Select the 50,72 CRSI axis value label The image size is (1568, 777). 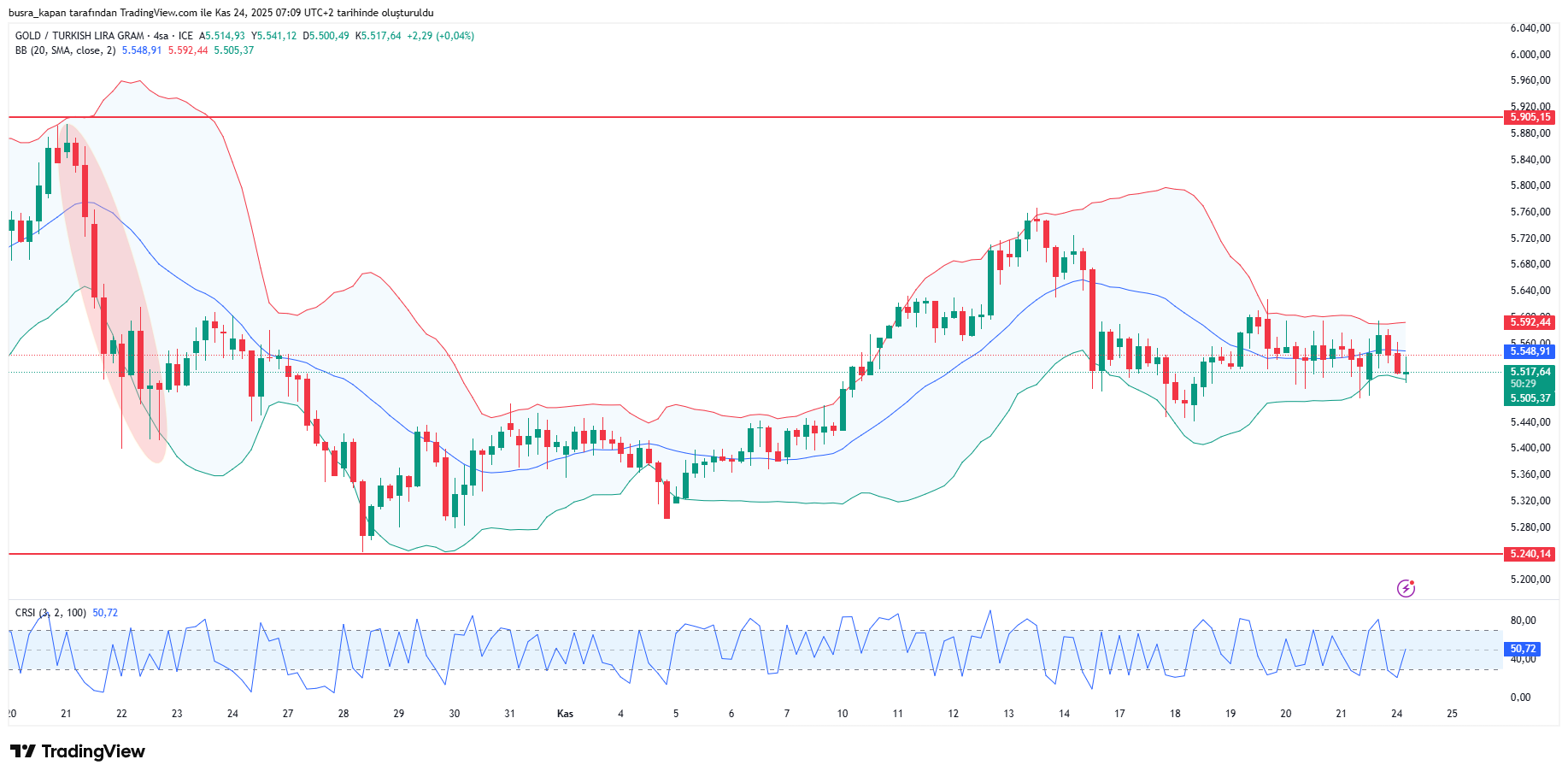[x=1522, y=649]
